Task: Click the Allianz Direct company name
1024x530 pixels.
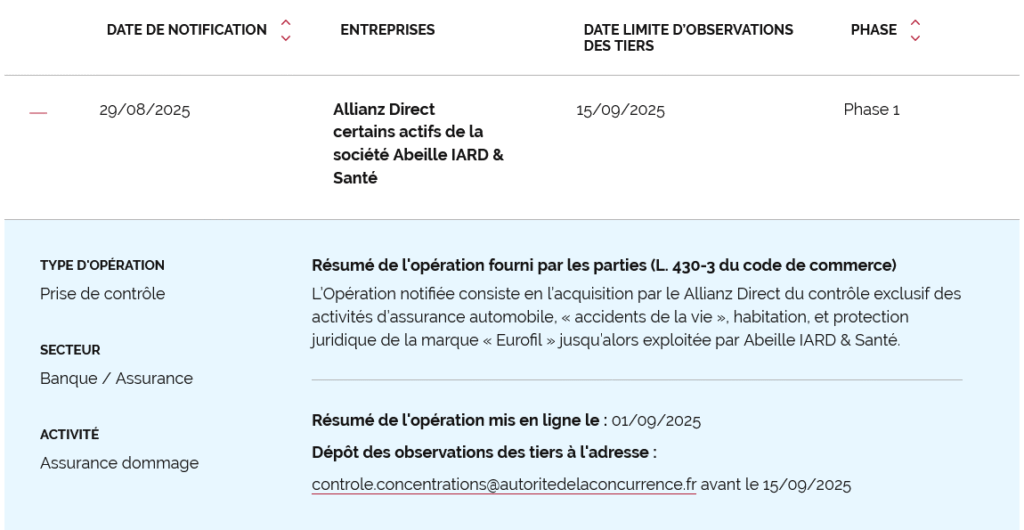Action: point(384,109)
